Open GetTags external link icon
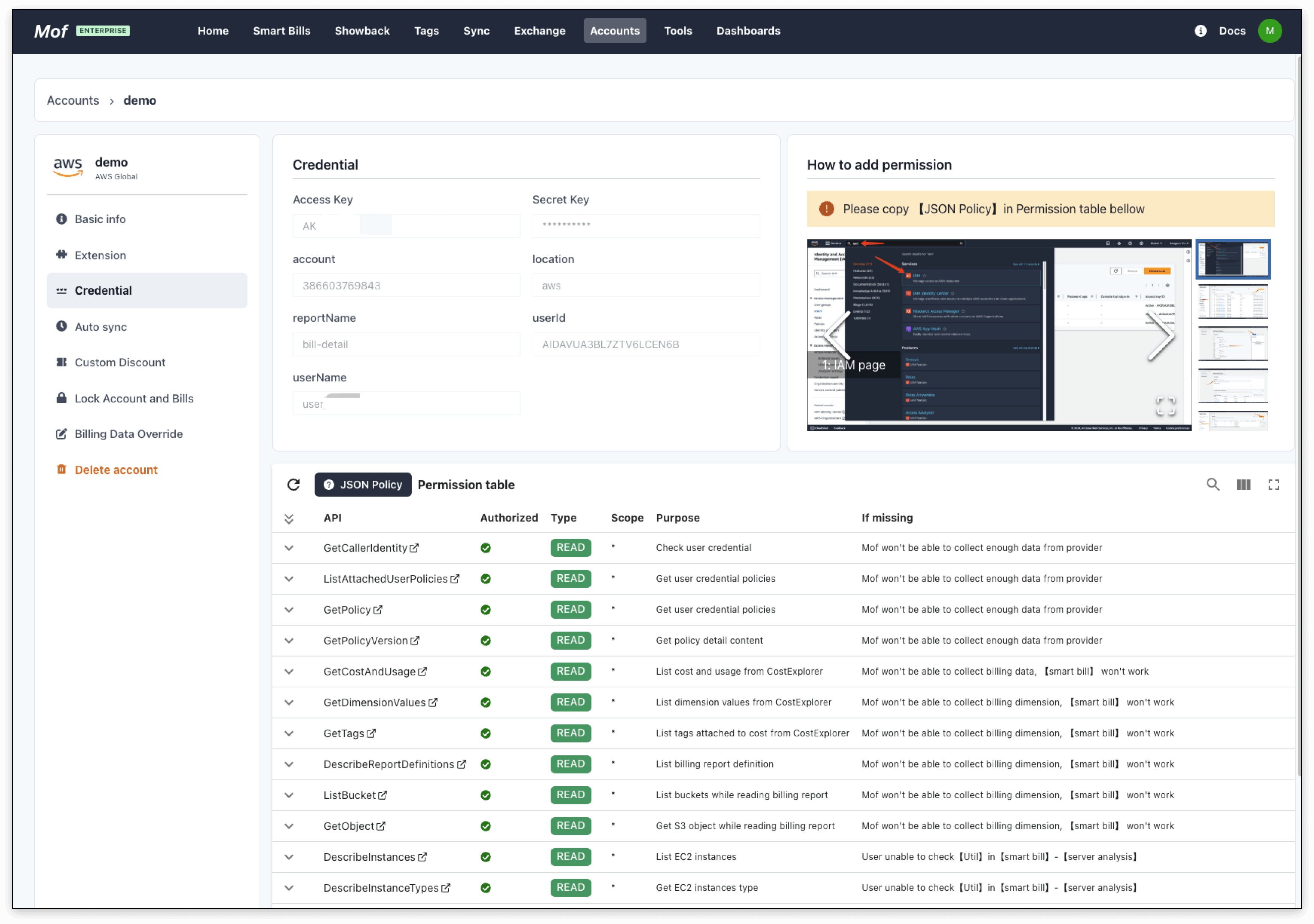The image size is (1314, 924). click(371, 733)
